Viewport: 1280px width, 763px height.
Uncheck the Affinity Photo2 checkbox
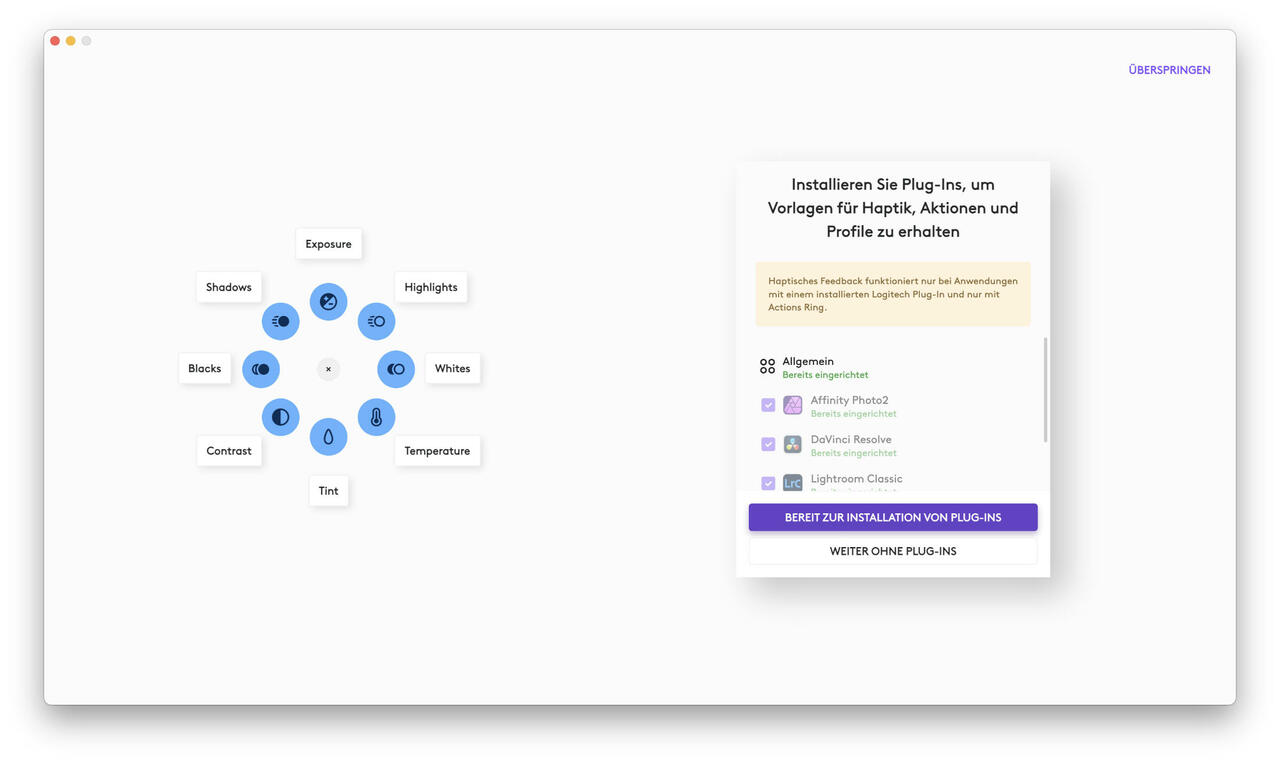pyautogui.click(x=768, y=405)
